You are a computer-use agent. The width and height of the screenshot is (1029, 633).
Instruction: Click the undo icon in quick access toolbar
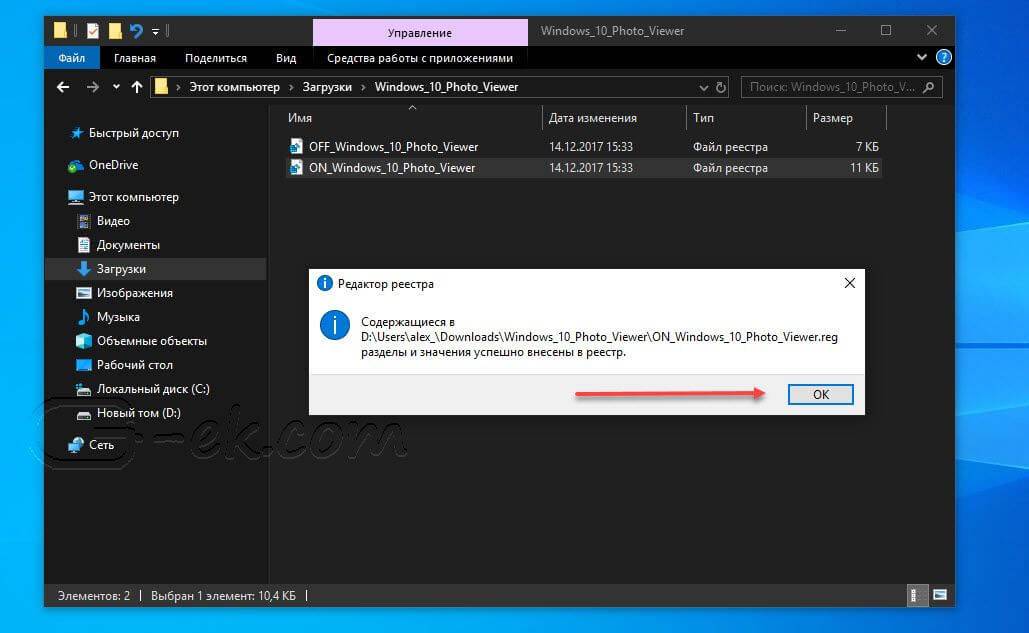137,31
